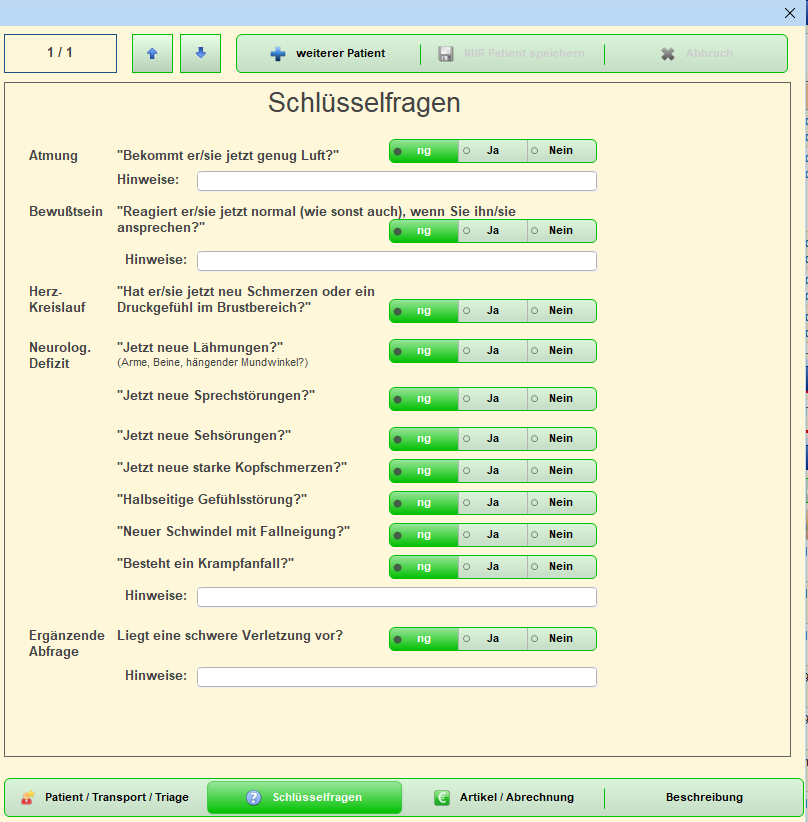Click the floppy disk save icon
This screenshot has width=808, height=822.
coord(446,54)
